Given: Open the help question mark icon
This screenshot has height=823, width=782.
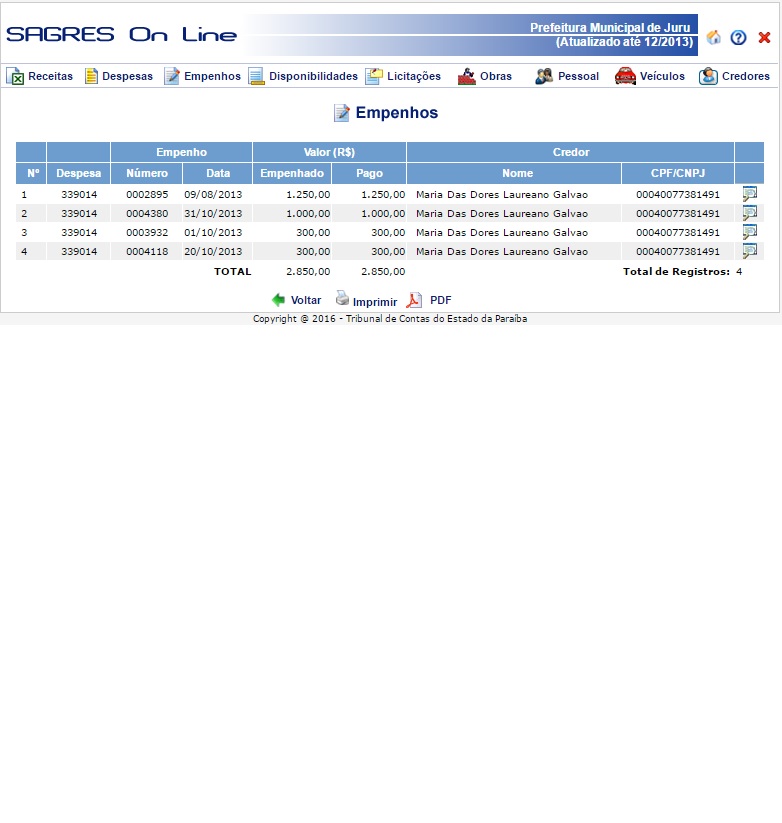Looking at the screenshot, I should pos(738,38).
